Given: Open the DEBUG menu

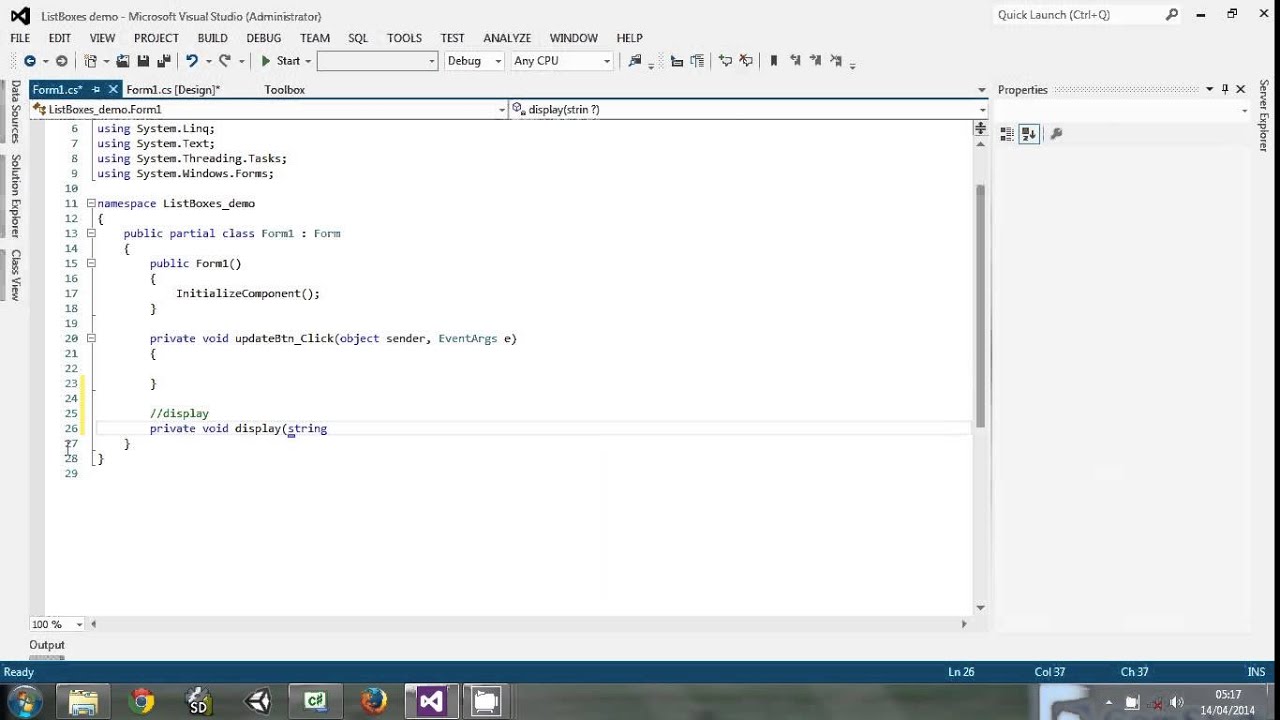Looking at the screenshot, I should tap(264, 38).
